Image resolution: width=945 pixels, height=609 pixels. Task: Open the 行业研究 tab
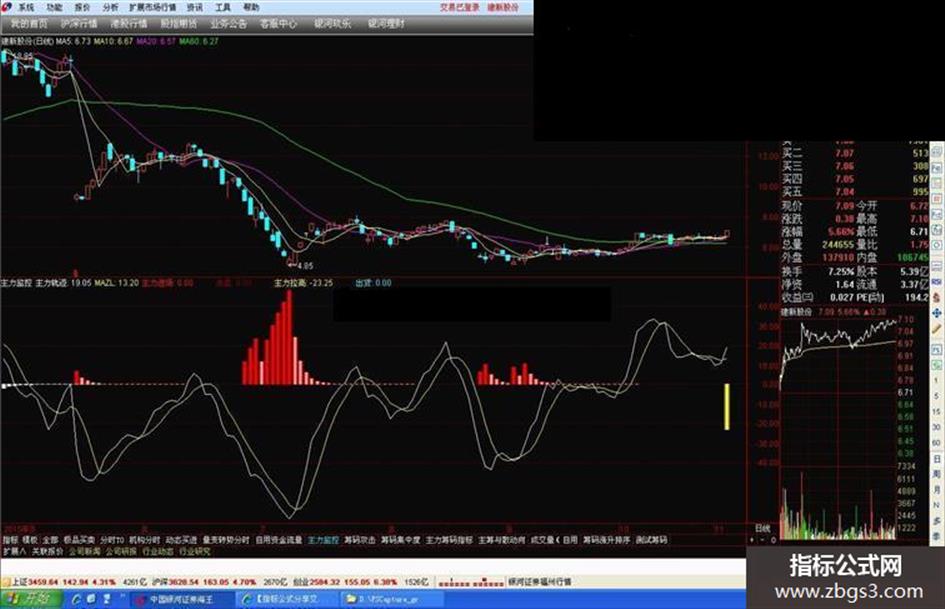pos(195,551)
